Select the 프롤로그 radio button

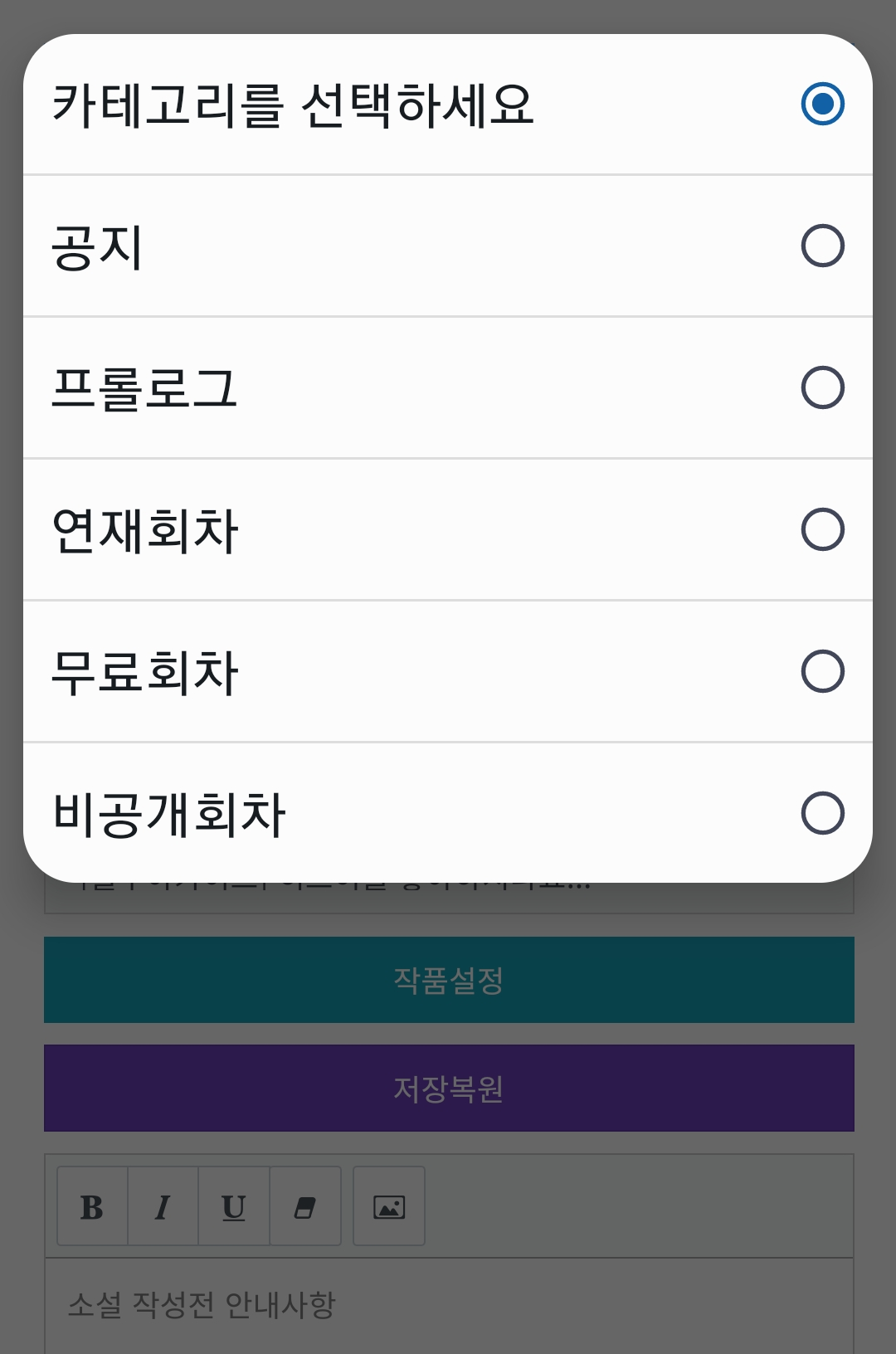(x=822, y=387)
